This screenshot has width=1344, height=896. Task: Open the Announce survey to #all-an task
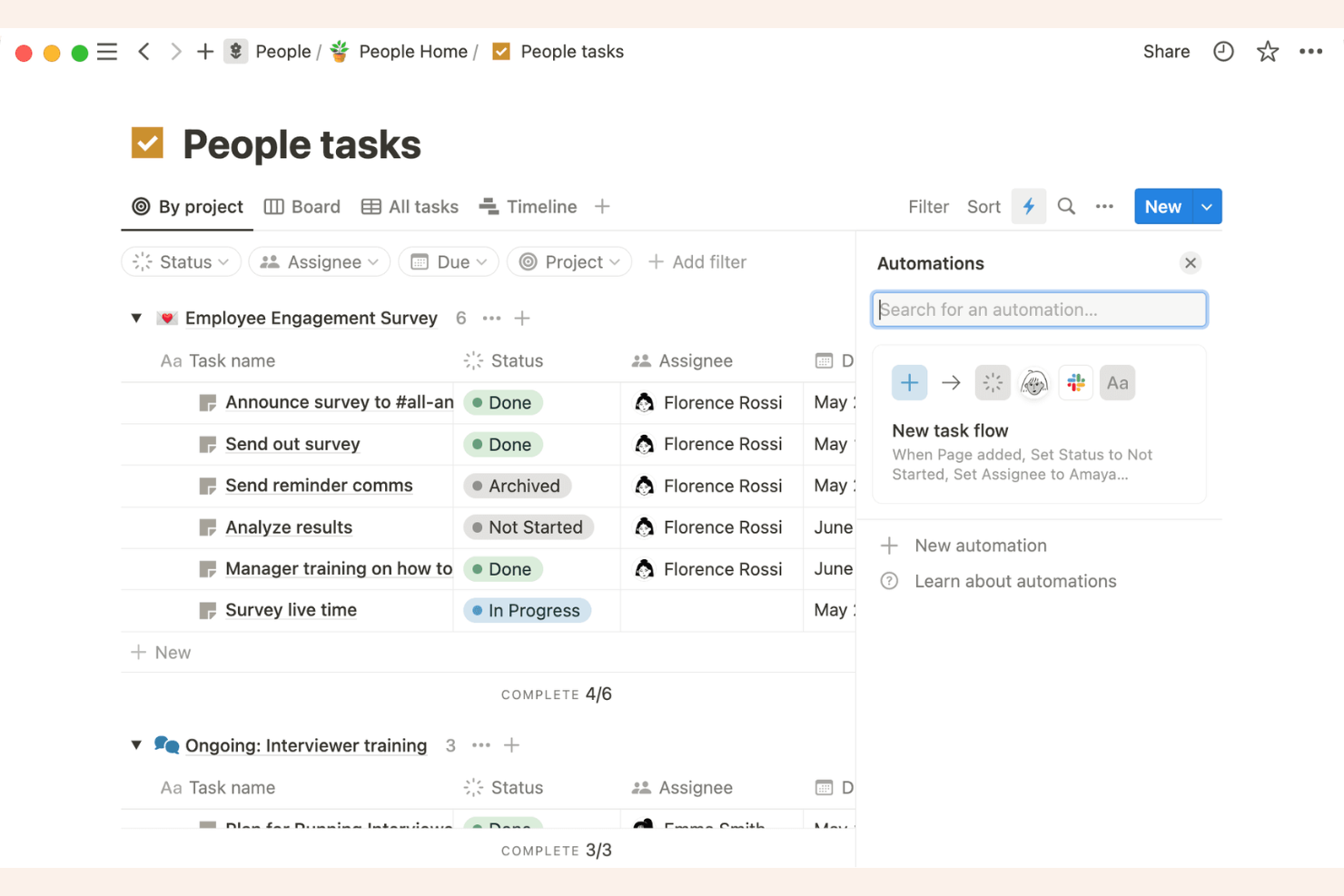coord(340,403)
